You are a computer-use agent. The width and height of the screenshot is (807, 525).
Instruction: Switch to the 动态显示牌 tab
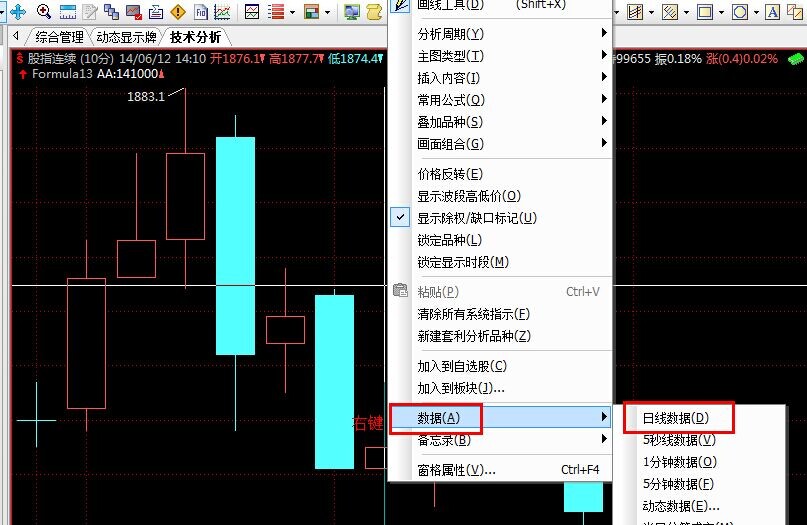click(126, 37)
